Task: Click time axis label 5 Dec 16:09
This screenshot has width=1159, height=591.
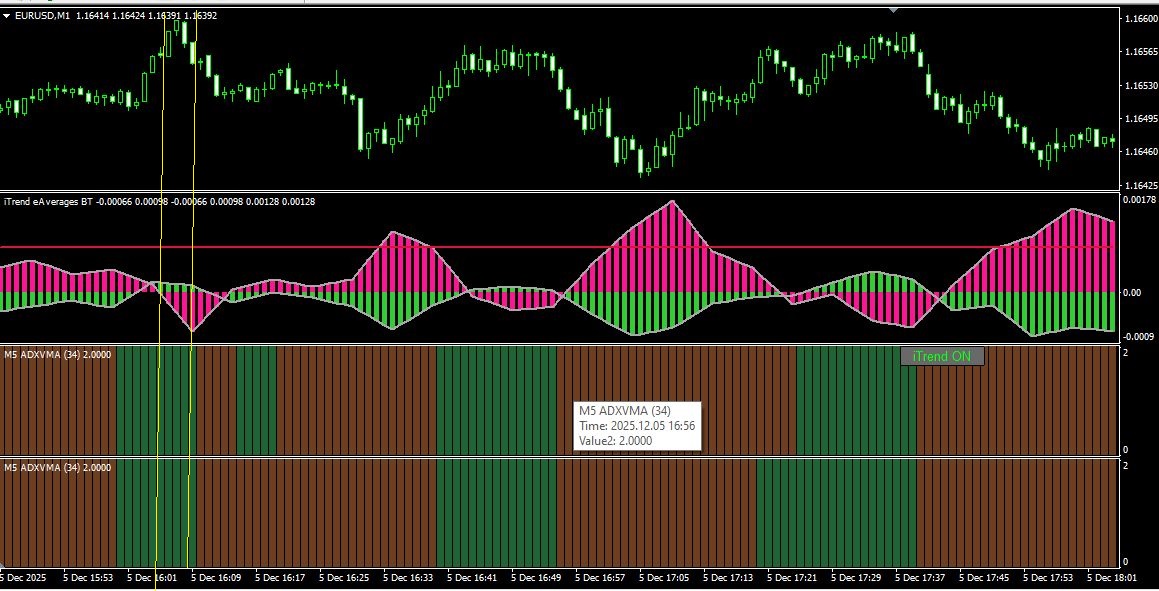Action: [x=216, y=578]
